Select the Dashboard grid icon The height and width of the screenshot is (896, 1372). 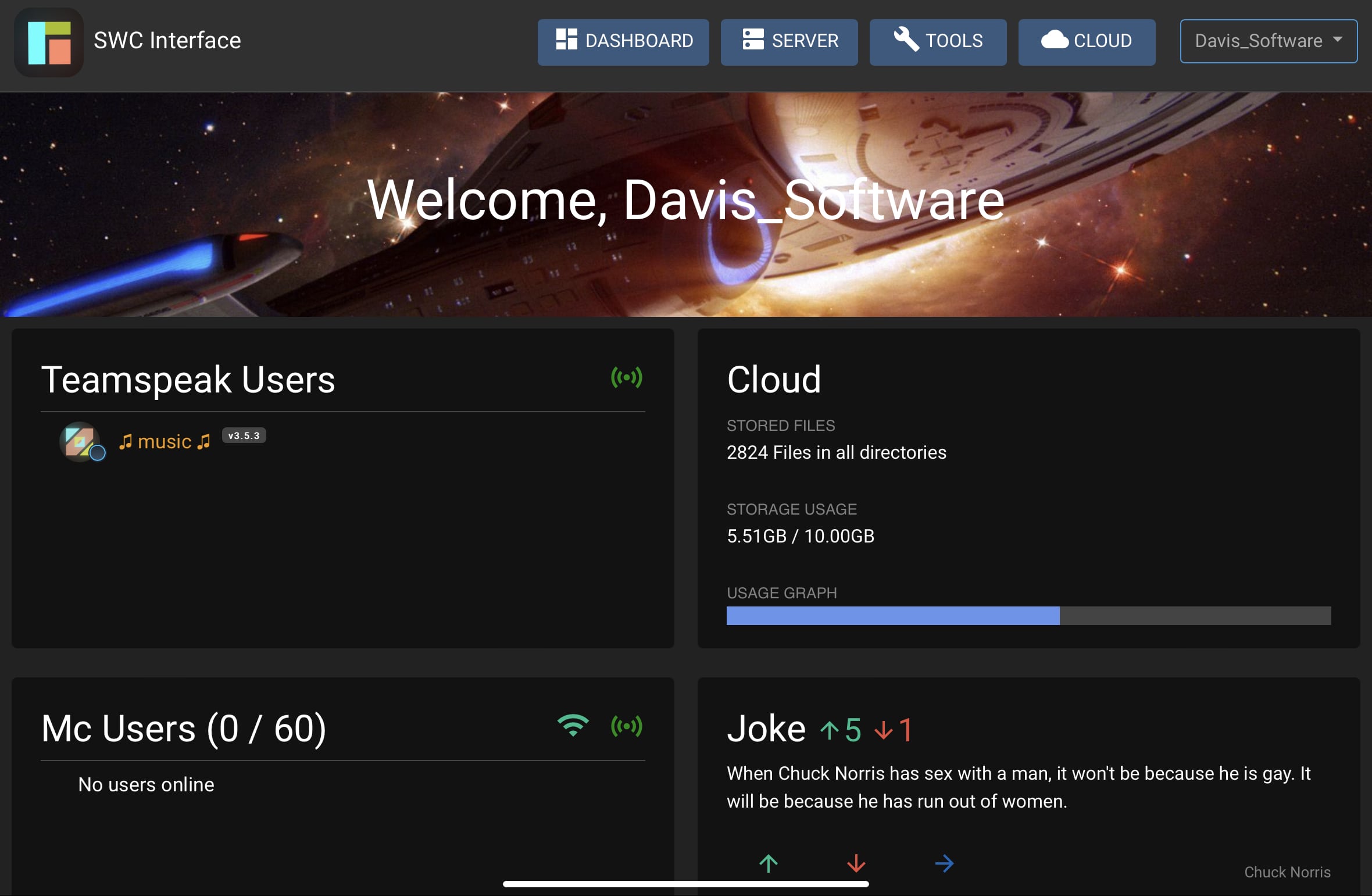coord(567,40)
